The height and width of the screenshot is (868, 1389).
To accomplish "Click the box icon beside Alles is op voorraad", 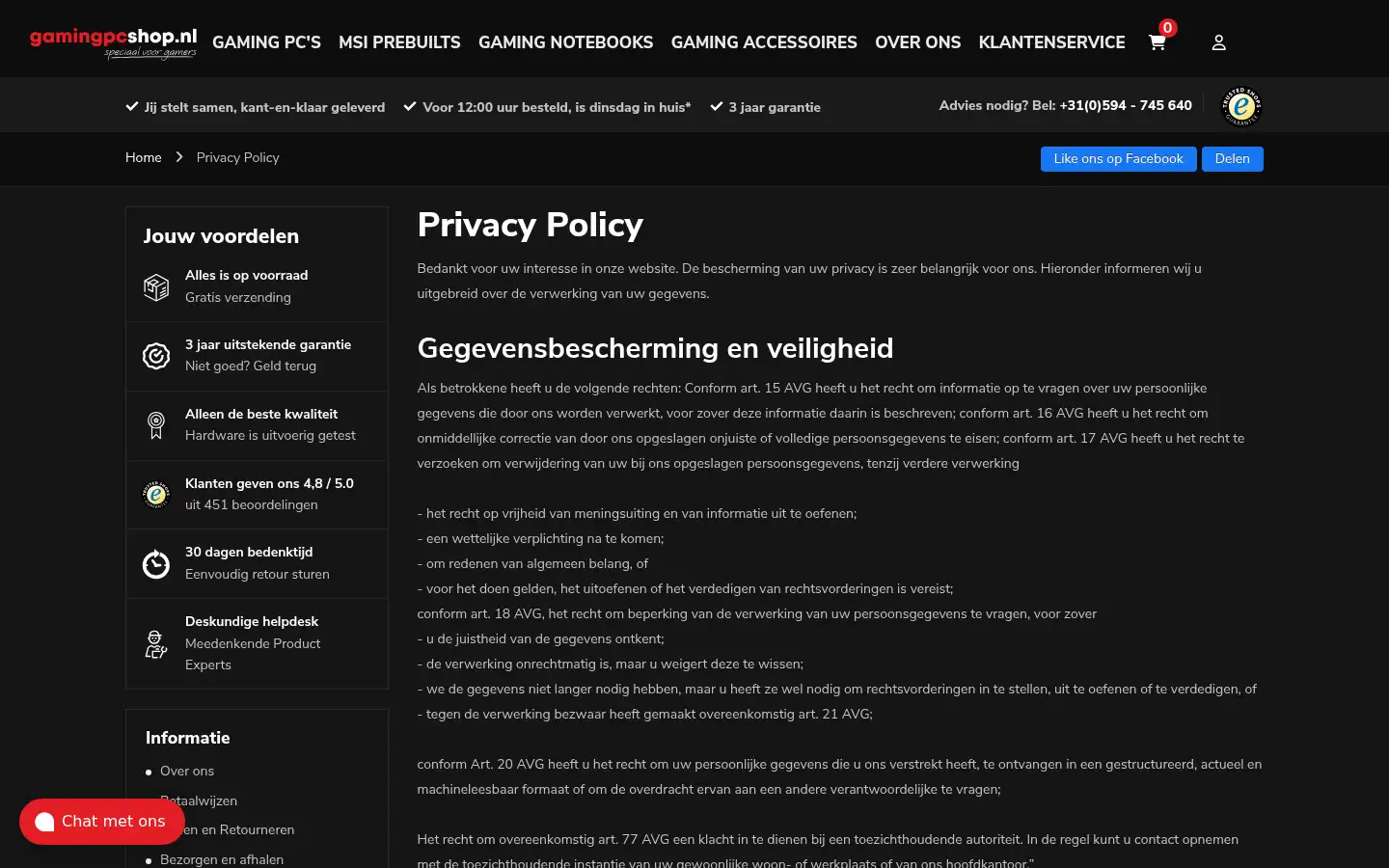I will [156, 286].
